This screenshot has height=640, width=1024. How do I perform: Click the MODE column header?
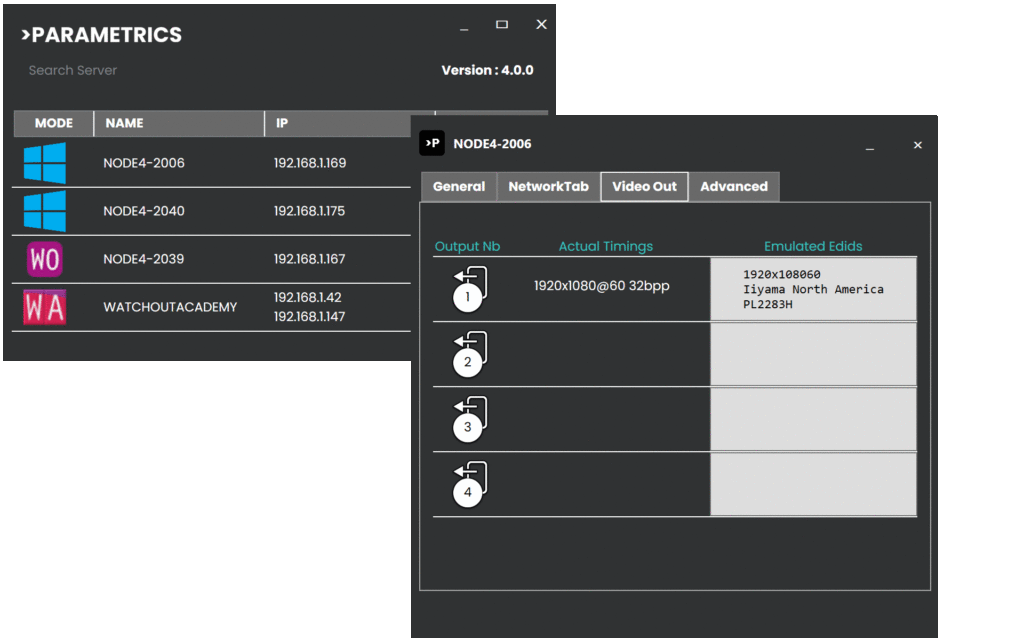[x=54, y=123]
